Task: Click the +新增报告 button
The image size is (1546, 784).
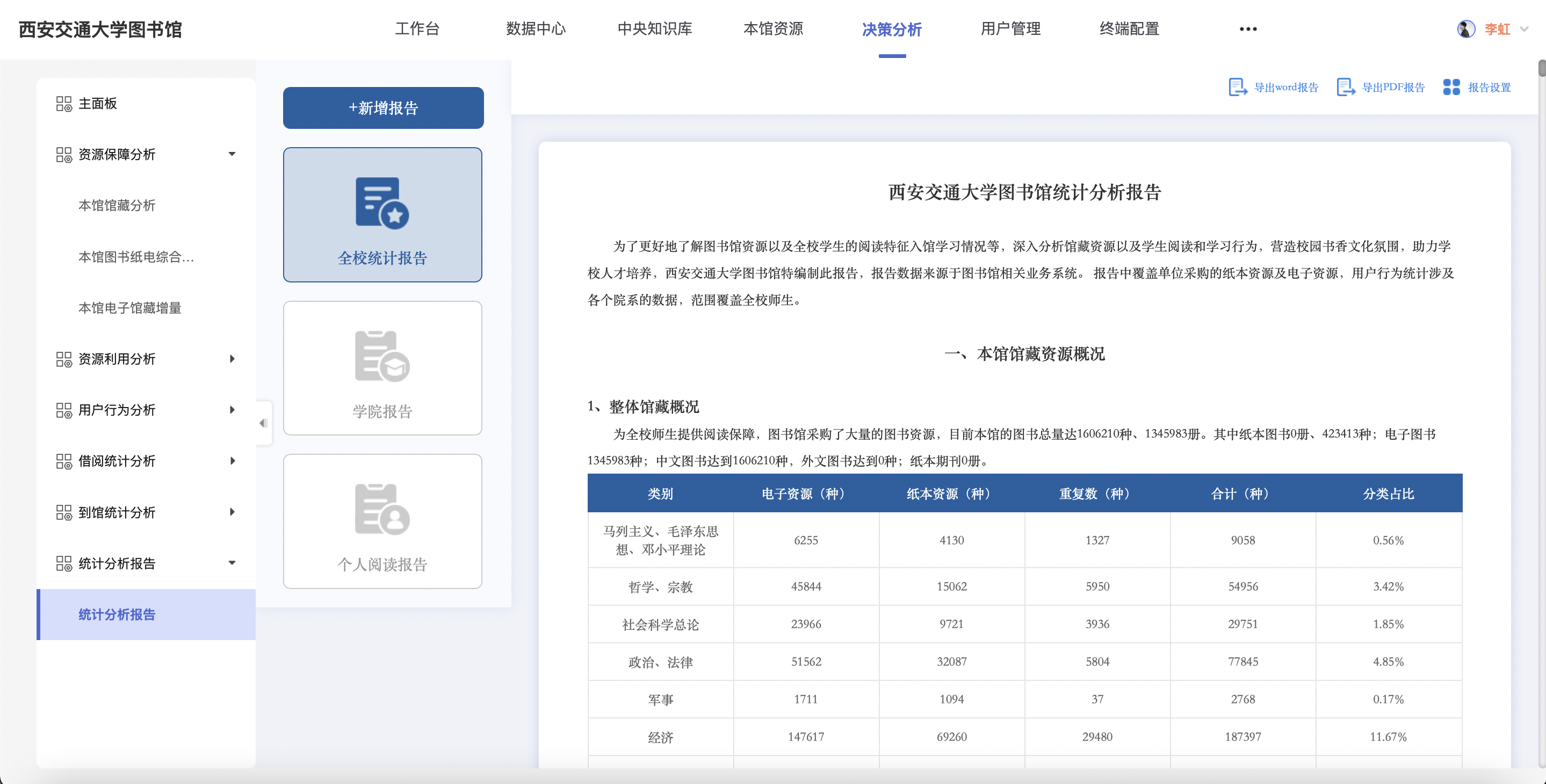Action: point(383,108)
